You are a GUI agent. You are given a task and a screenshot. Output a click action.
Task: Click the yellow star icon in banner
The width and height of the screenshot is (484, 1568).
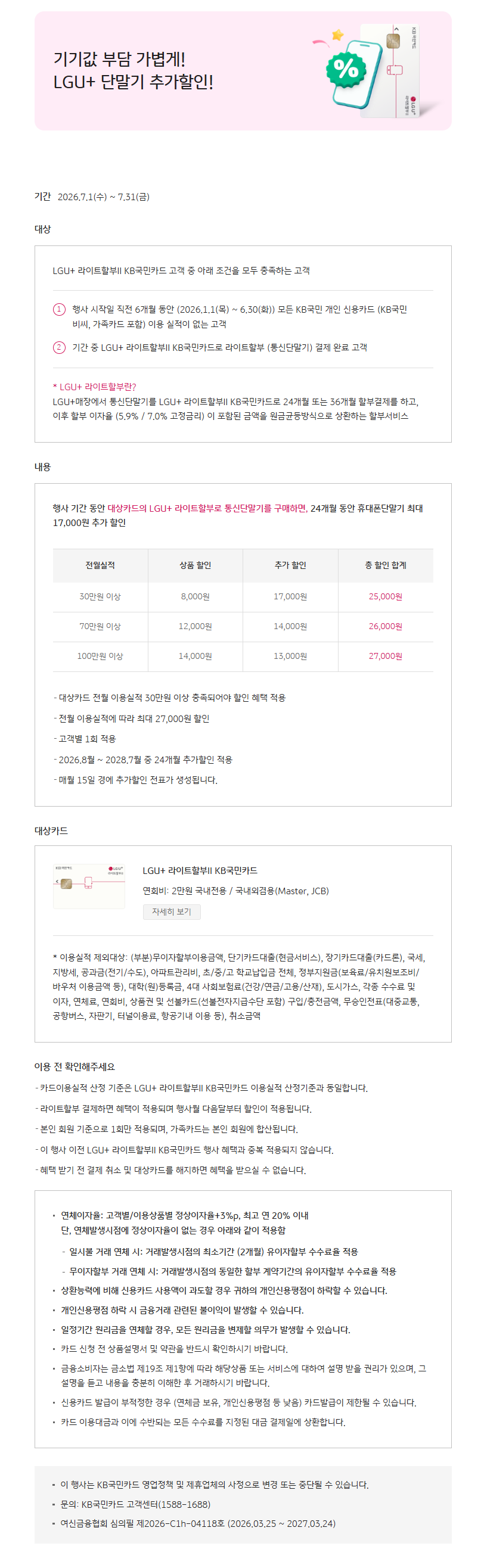tap(337, 35)
